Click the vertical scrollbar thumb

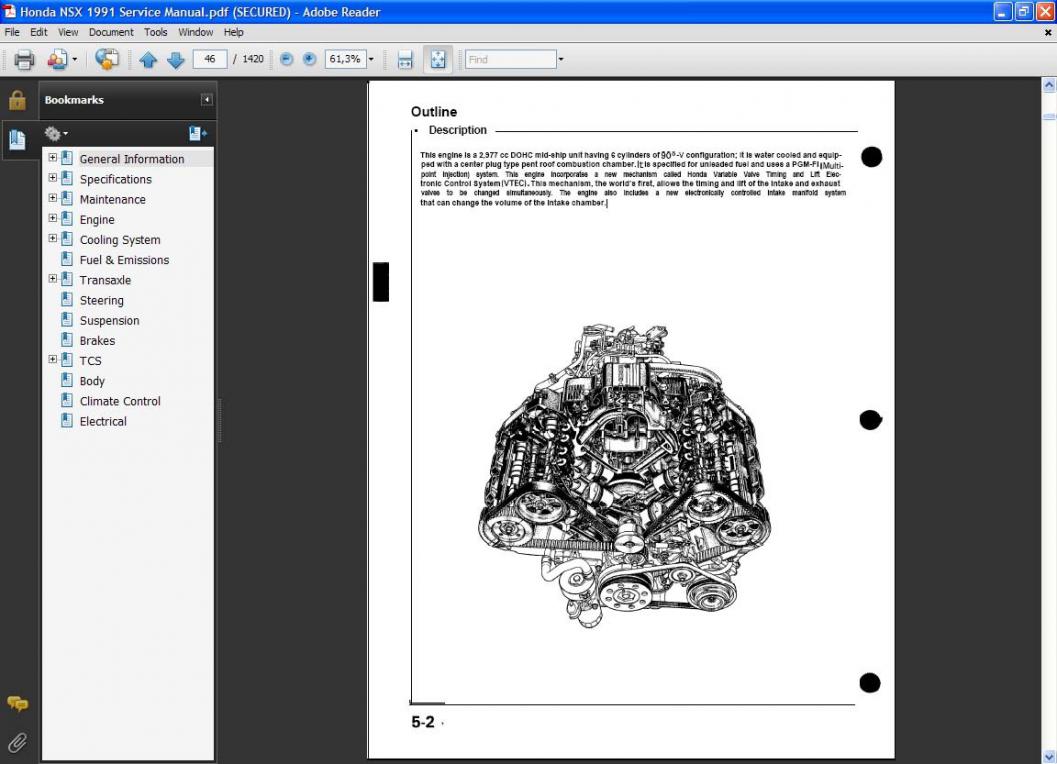[x=1049, y=117]
